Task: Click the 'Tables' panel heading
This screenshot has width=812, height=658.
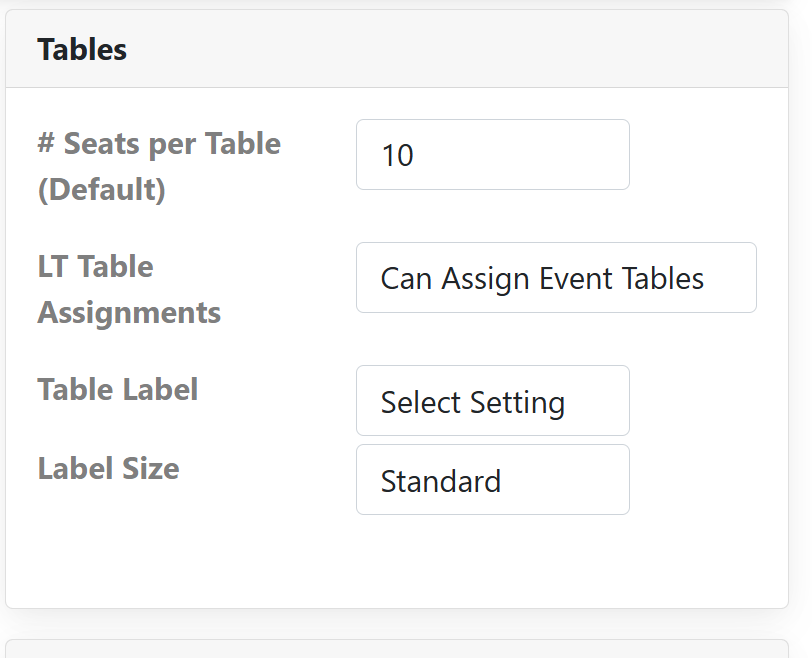Action: tap(82, 49)
